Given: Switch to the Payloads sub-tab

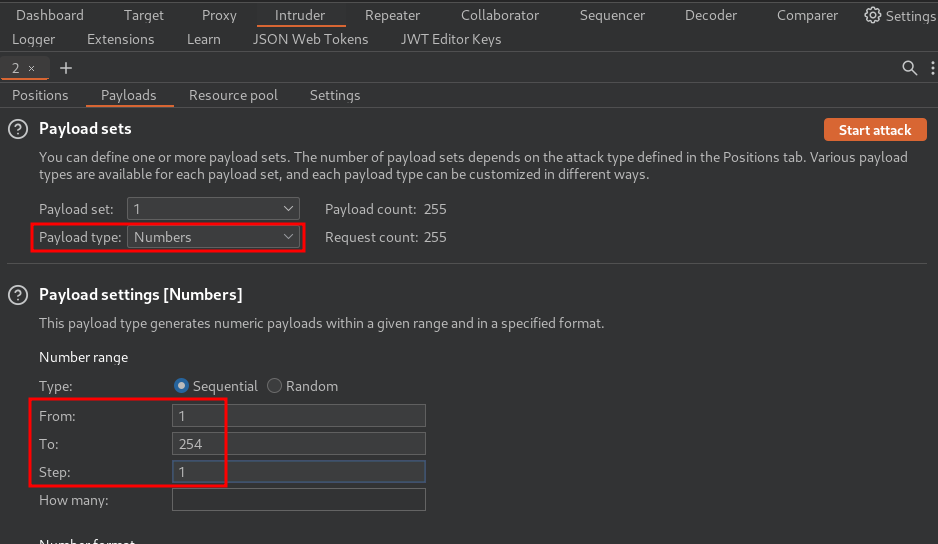Looking at the screenshot, I should coord(129,95).
